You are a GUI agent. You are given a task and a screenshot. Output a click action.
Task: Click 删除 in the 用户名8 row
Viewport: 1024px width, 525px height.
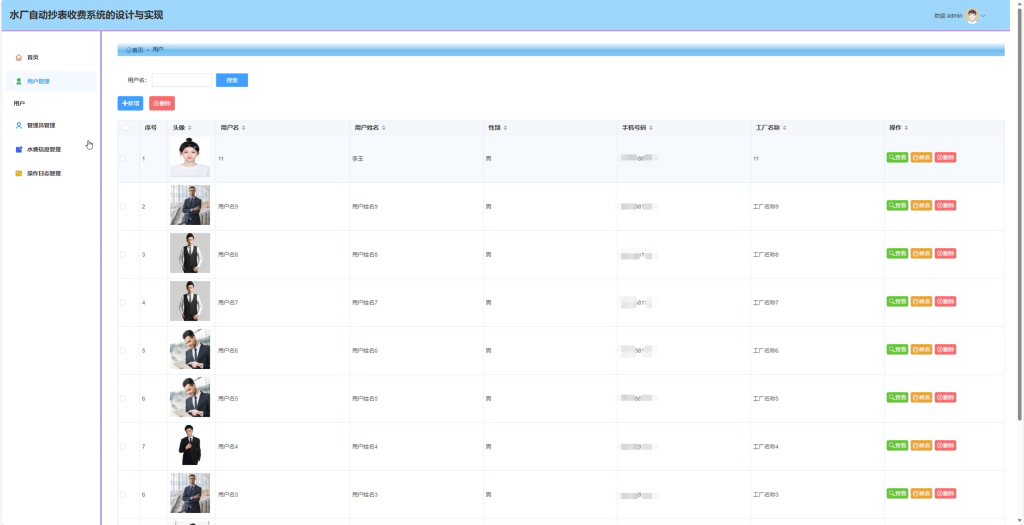[946, 253]
